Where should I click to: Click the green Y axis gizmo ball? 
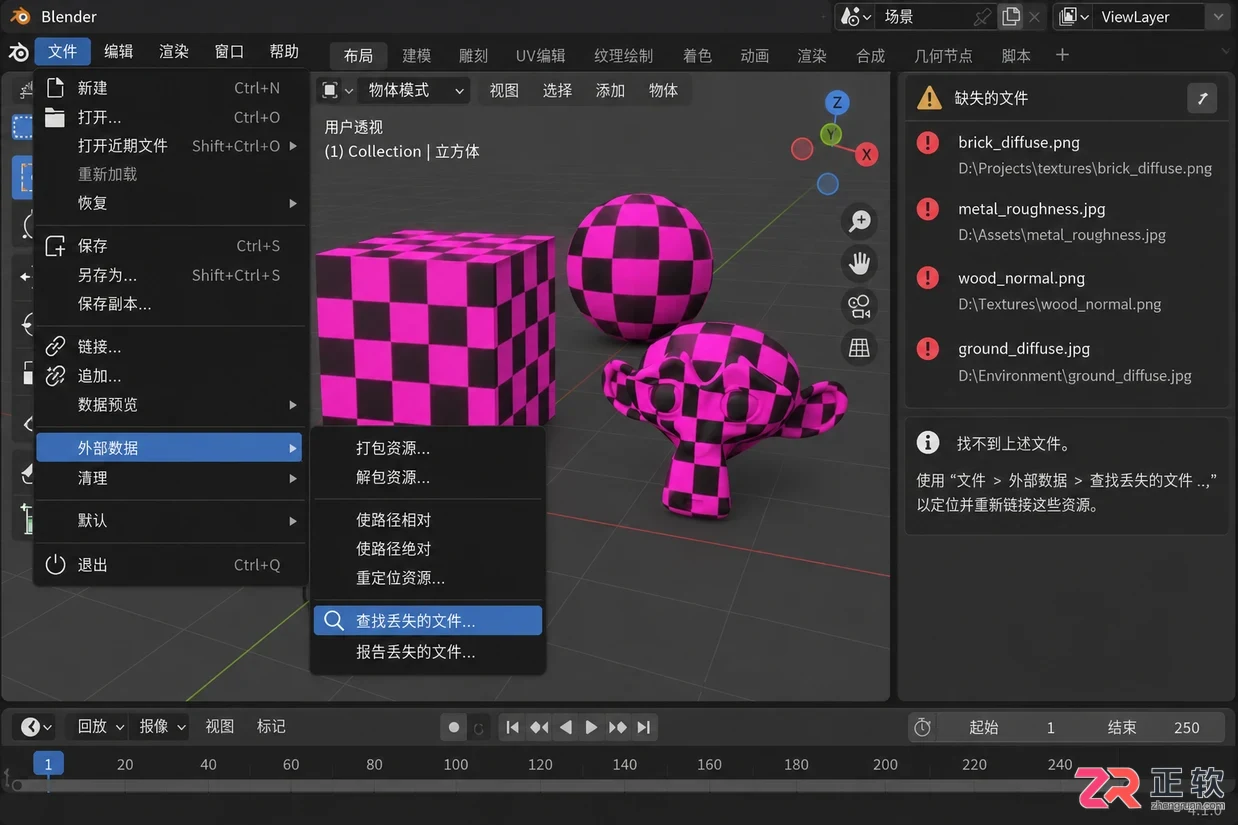[x=831, y=133]
